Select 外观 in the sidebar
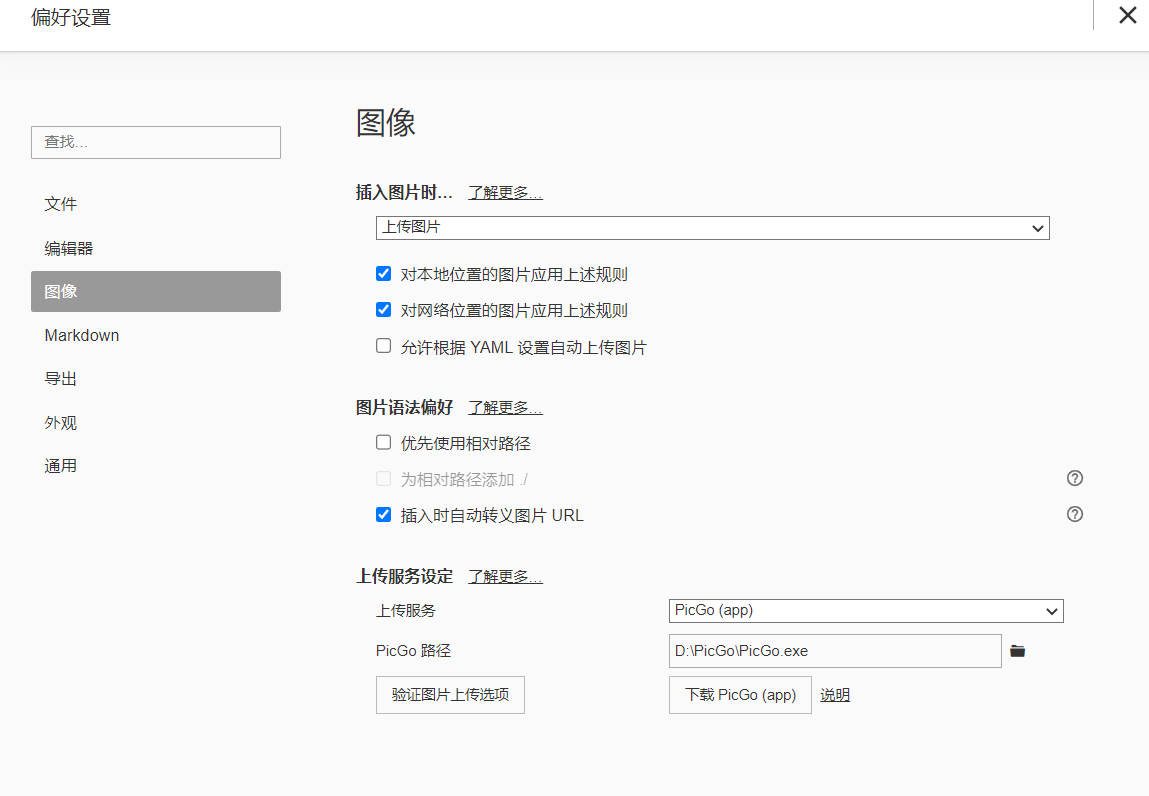Viewport: 1149px width, 796px height. click(x=61, y=423)
